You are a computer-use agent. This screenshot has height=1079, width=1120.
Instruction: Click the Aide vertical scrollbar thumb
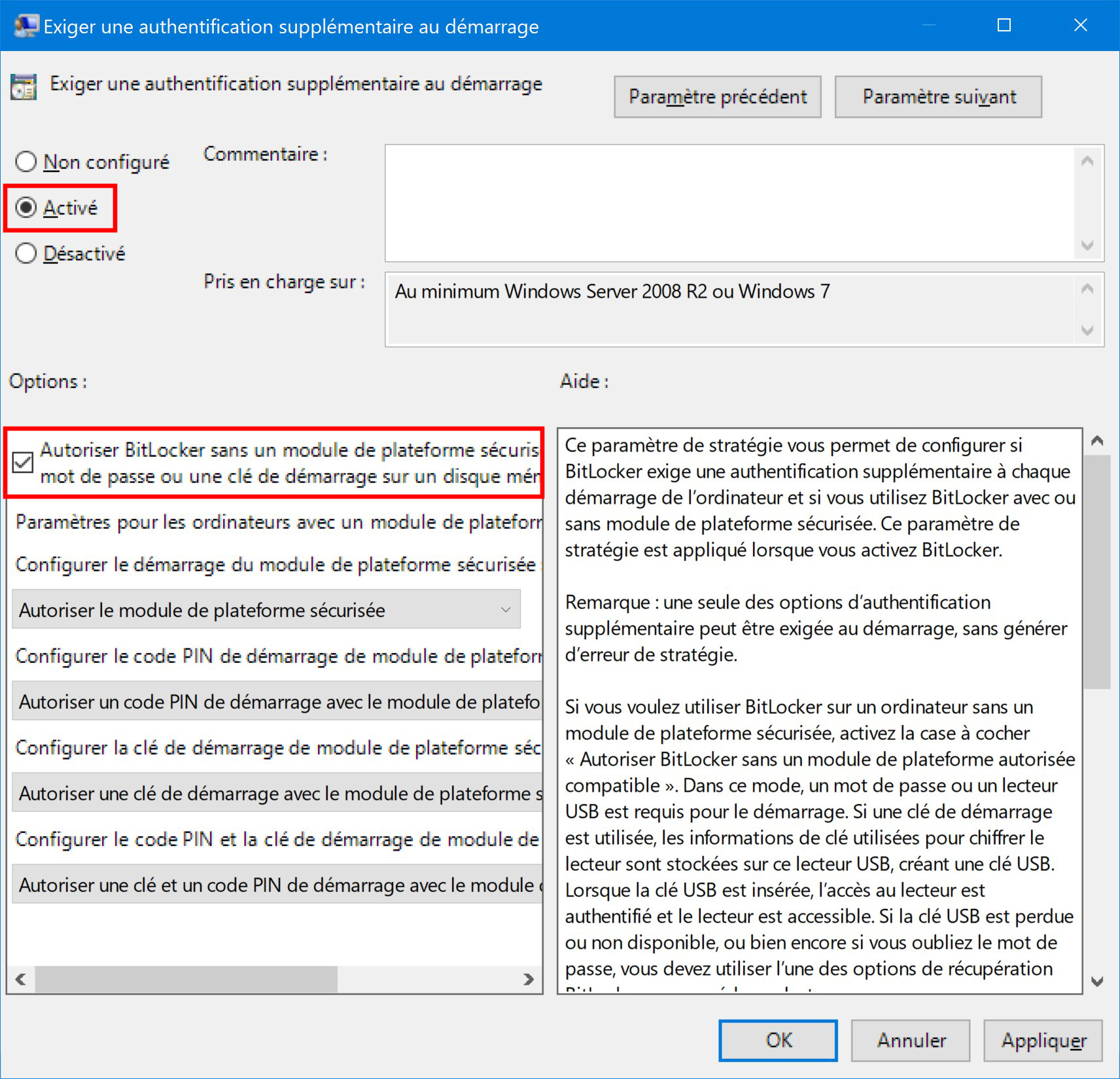click(1098, 572)
